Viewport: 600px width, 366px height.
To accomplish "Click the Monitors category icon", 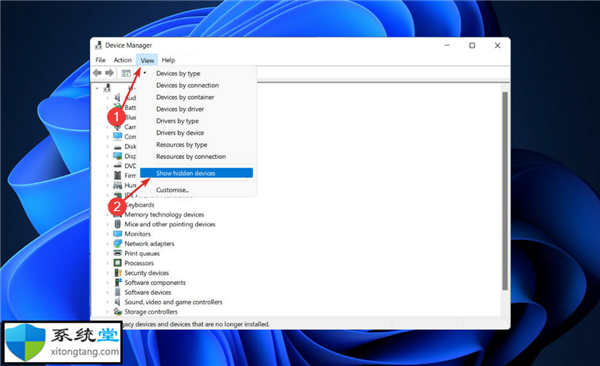I will pyautogui.click(x=117, y=234).
